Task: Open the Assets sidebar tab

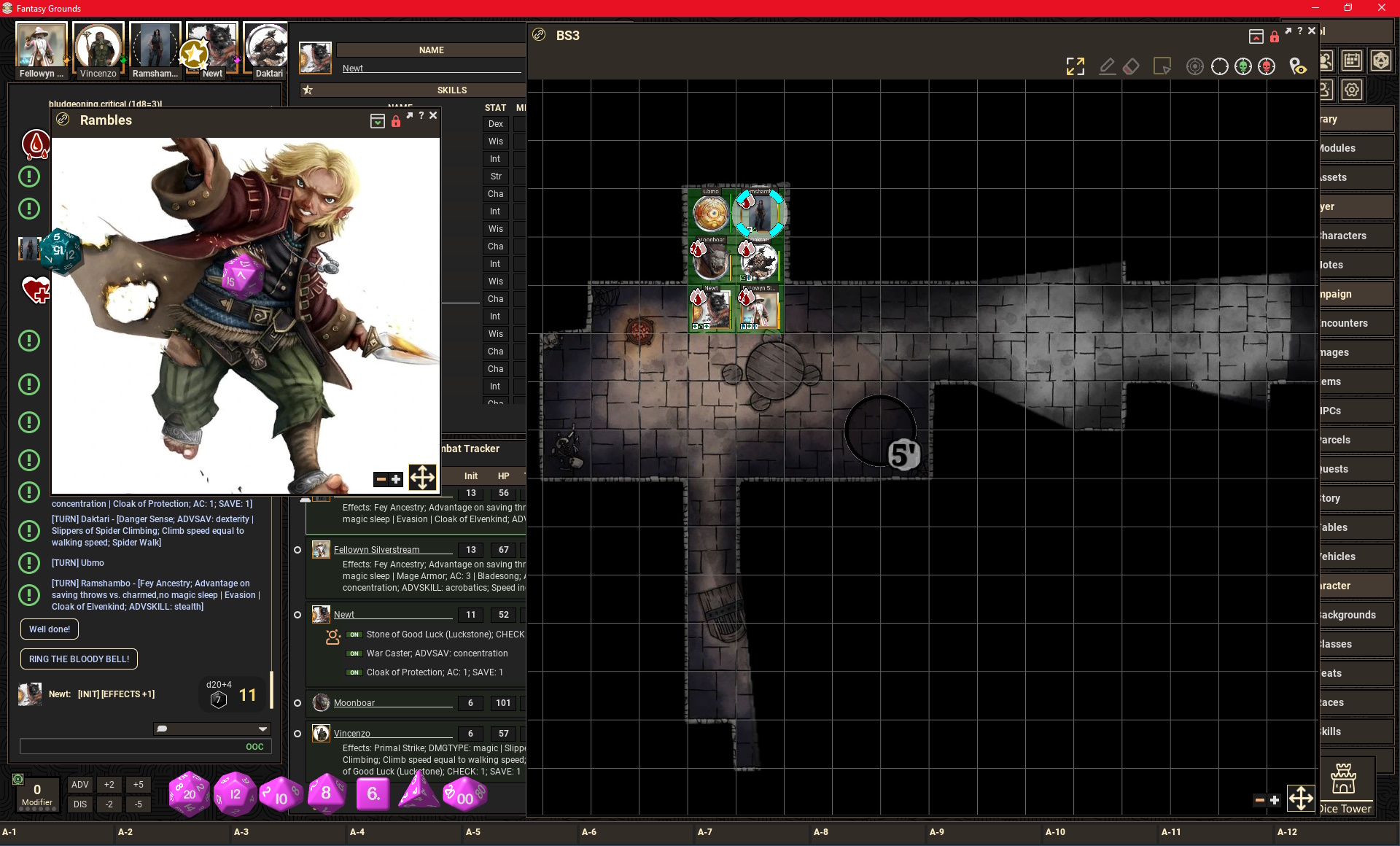Action: click(x=1356, y=177)
